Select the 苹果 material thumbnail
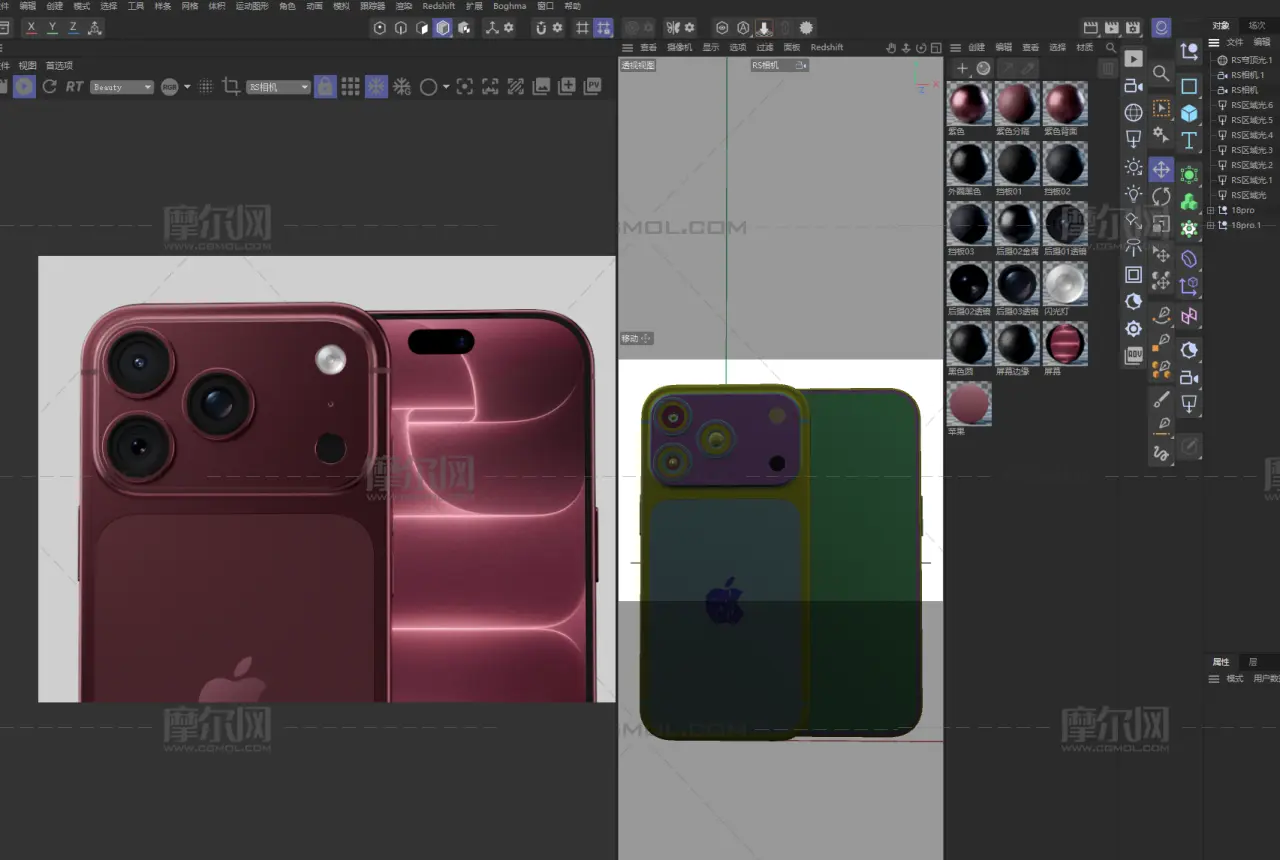 [x=969, y=404]
